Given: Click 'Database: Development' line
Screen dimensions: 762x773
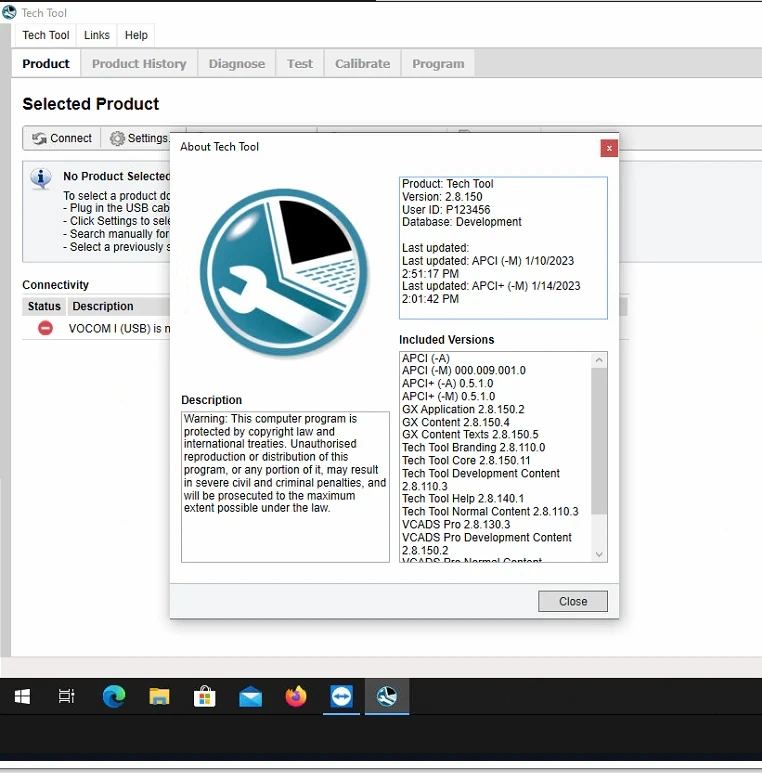Looking at the screenshot, I should (x=461, y=222).
